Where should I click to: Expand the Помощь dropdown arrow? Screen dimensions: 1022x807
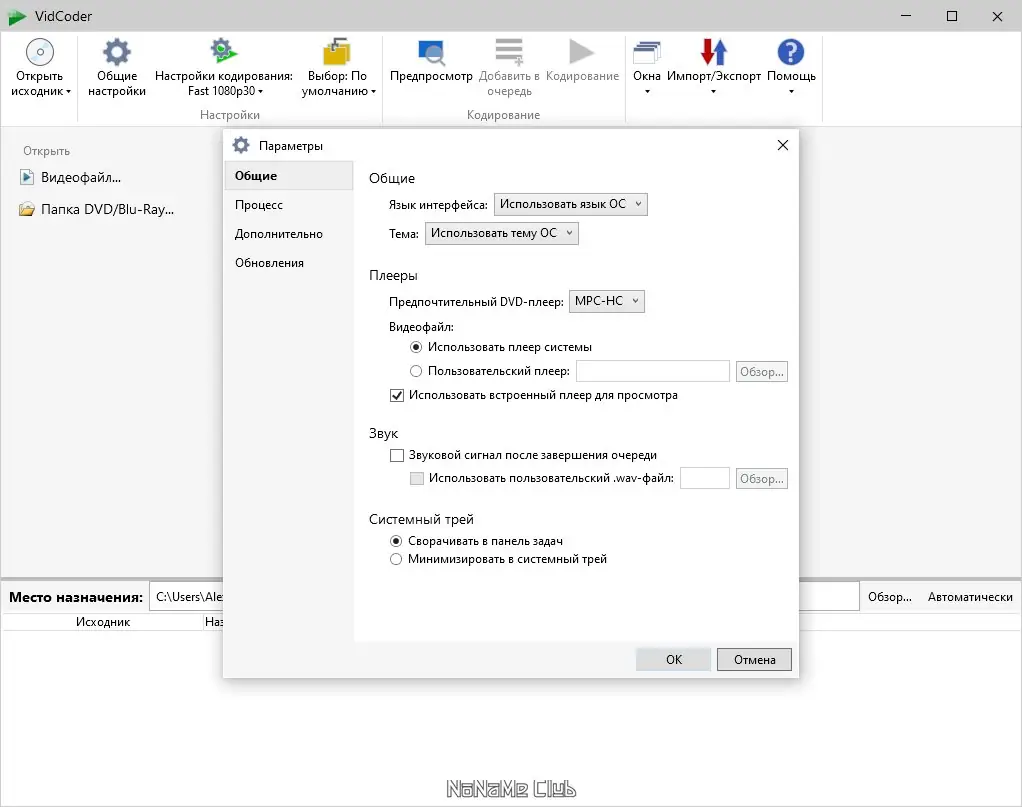point(791,92)
